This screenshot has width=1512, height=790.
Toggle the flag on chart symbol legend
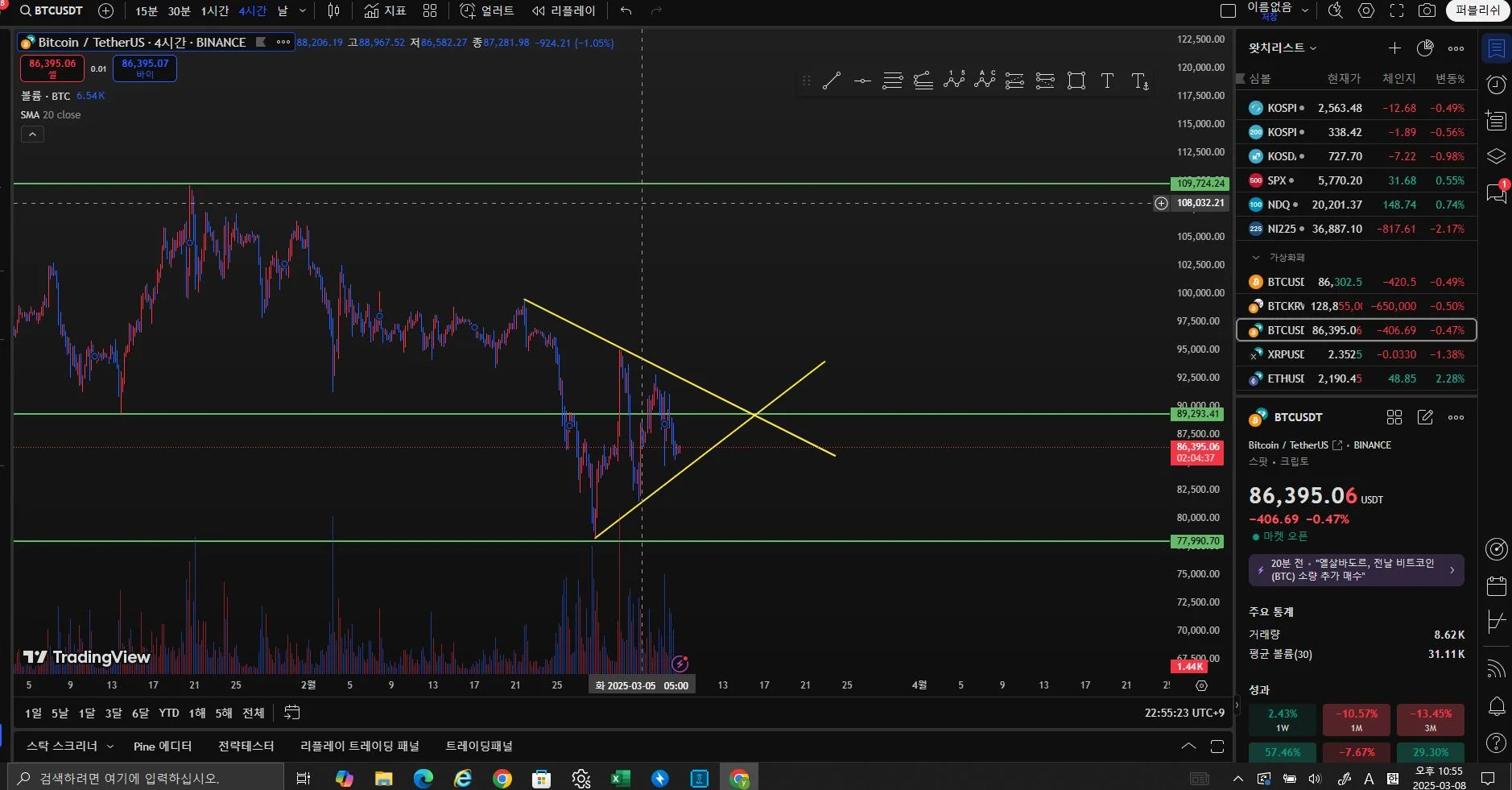[x=261, y=42]
